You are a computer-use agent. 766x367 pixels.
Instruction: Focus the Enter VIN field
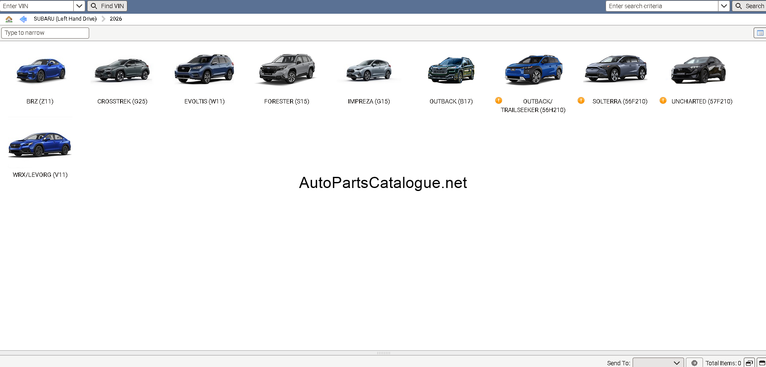click(37, 6)
